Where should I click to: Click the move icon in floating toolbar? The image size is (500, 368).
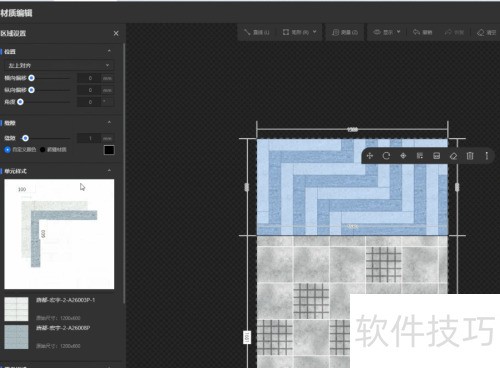click(x=370, y=156)
